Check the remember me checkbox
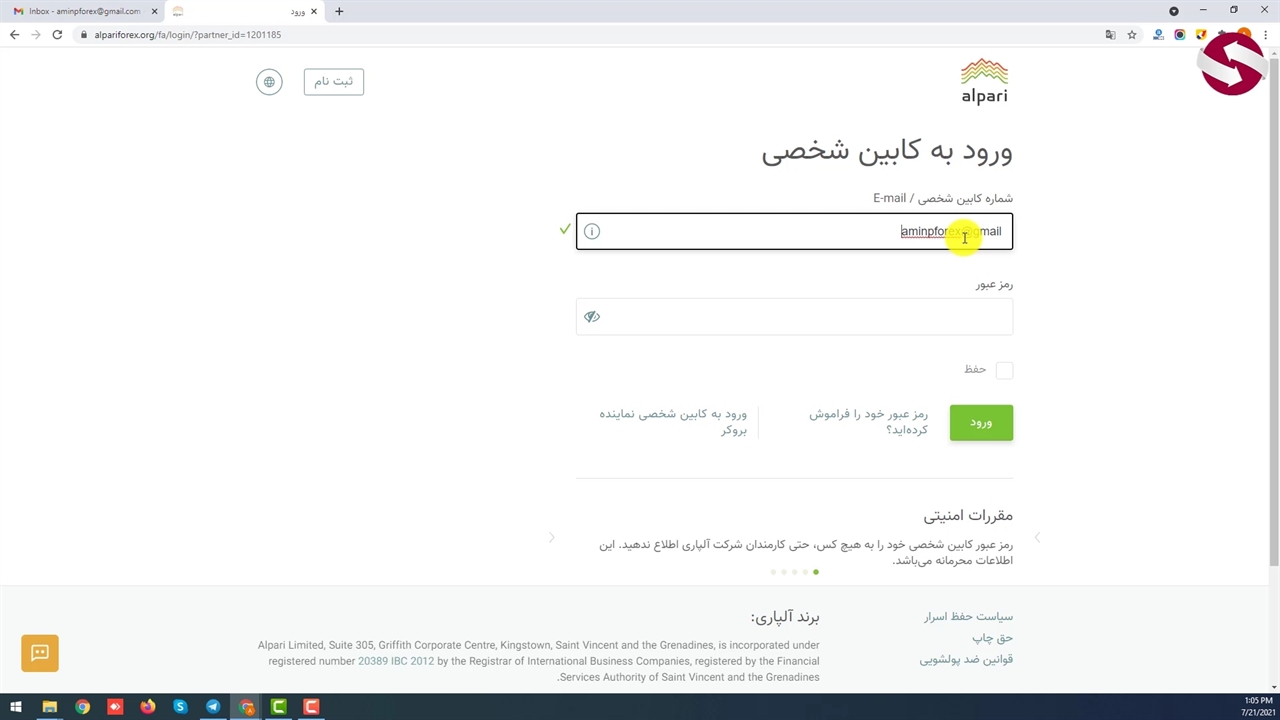 coord(1004,370)
